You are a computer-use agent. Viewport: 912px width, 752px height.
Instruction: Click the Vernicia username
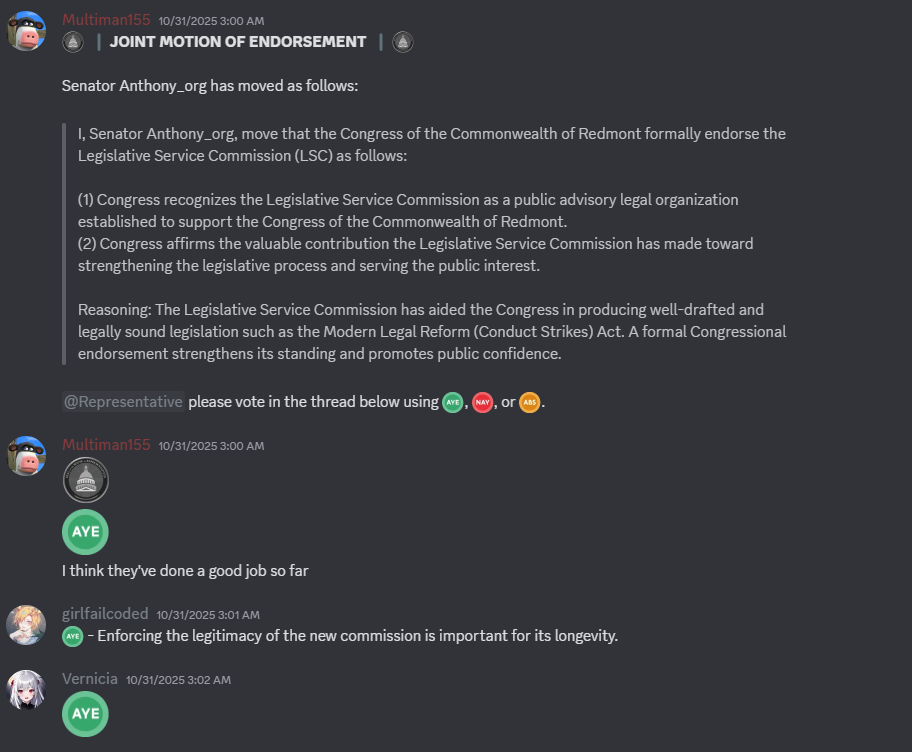(x=90, y=679)
